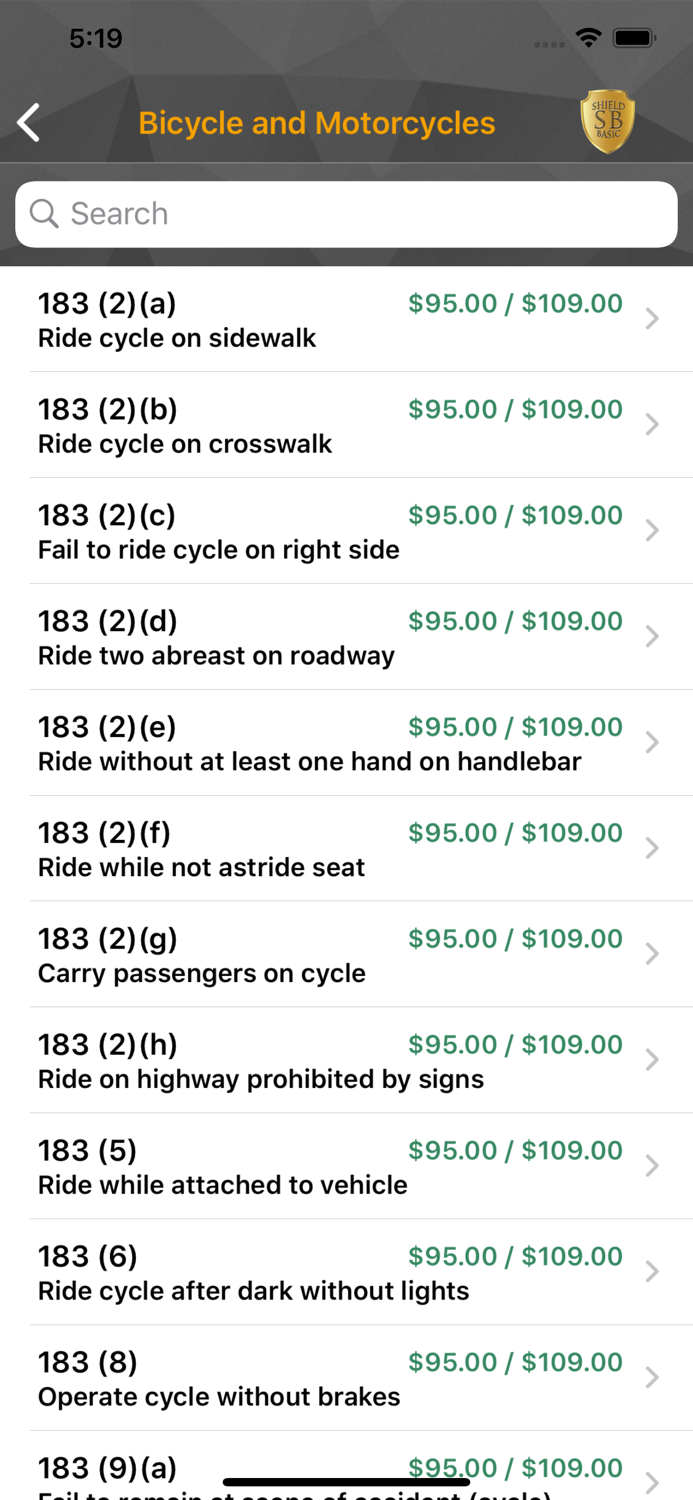The height and width of the screenshot is (1500, 693).
Task: Expand chevron for Ride cycle on sidewalk
Action: [x=652, y=319]
